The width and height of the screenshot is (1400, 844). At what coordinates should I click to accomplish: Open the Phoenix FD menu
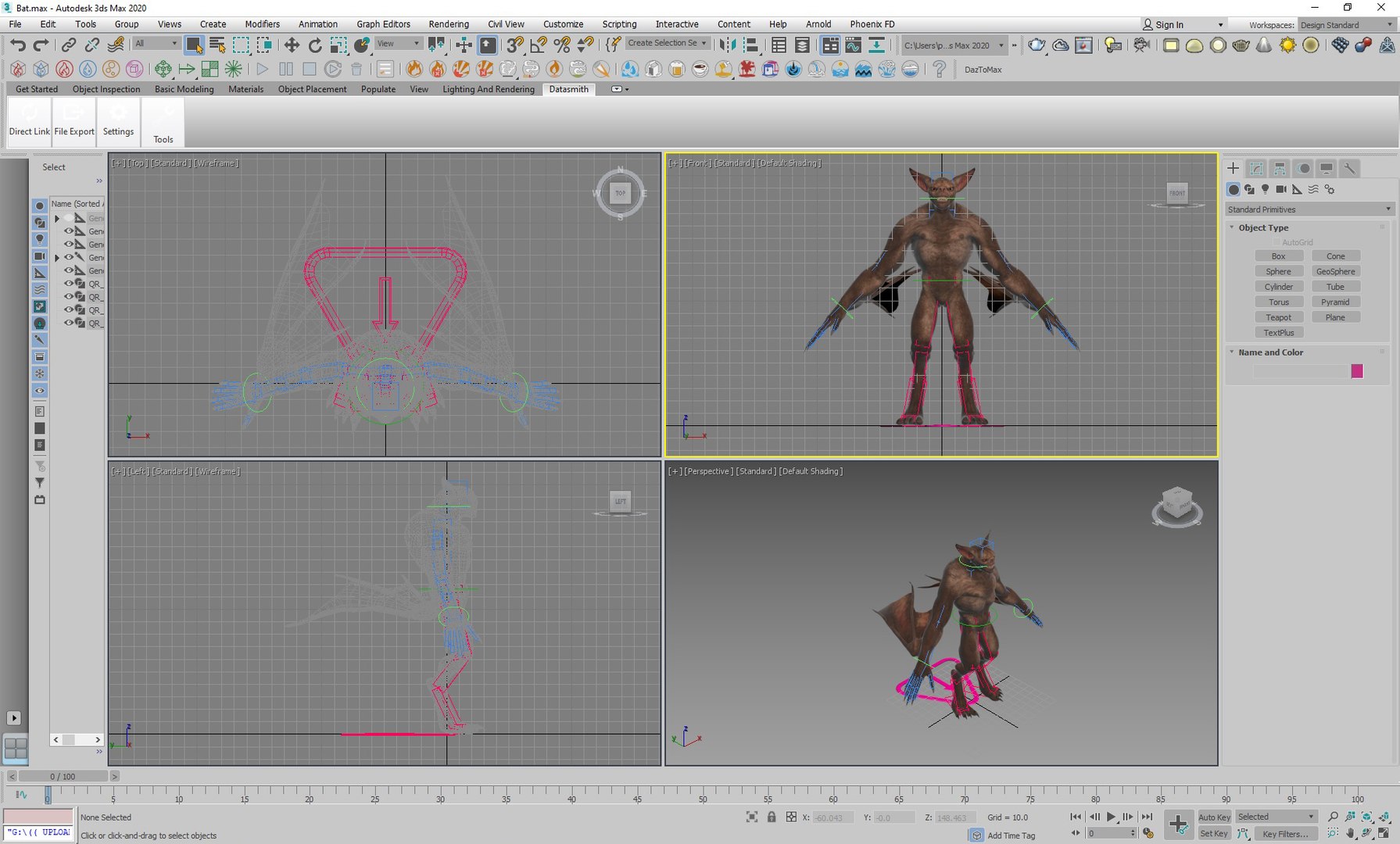click(x=872, y=24)
